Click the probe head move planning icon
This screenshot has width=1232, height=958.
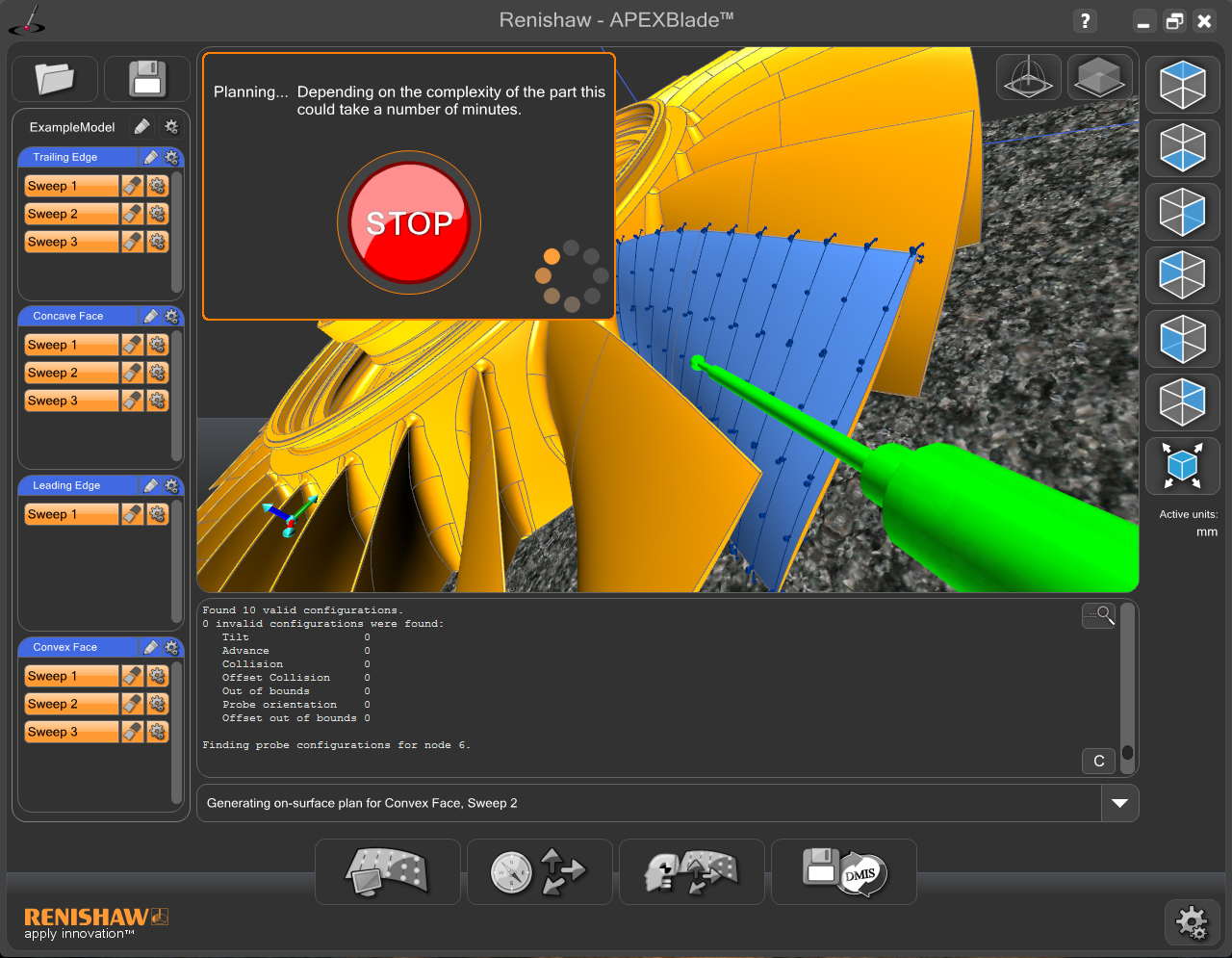[x=691, y=872]
